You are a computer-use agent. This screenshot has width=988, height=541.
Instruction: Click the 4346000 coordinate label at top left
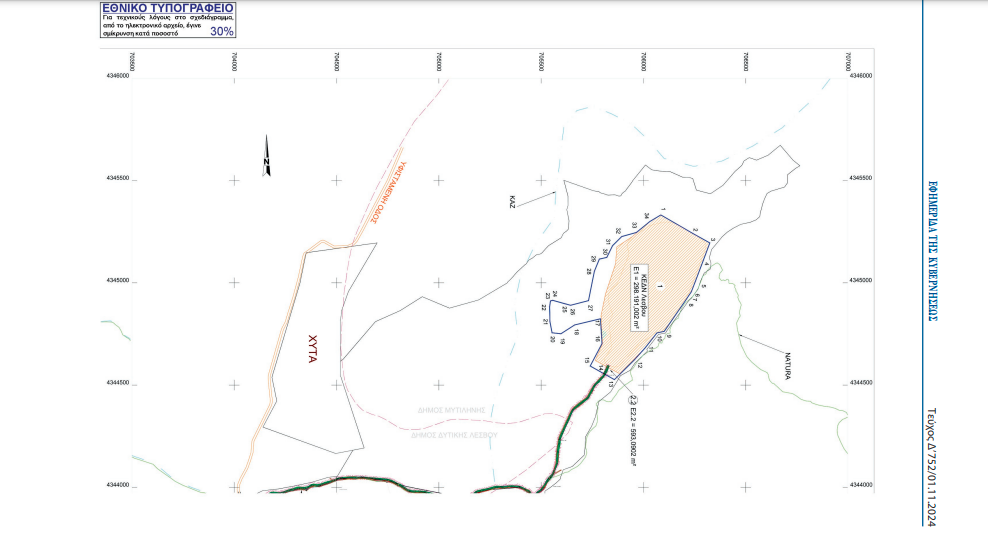tap(115, 76)
